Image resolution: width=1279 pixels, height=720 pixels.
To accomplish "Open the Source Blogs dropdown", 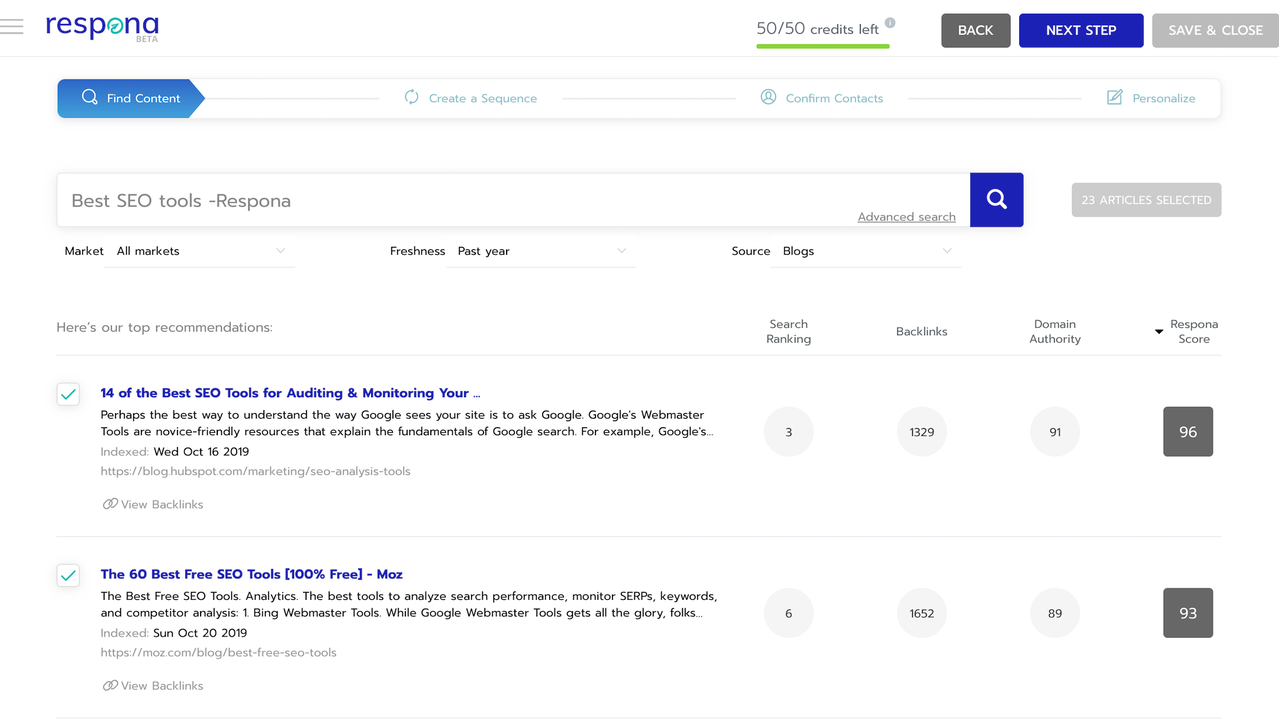I will pyautogui.click(x=866, y=251).
